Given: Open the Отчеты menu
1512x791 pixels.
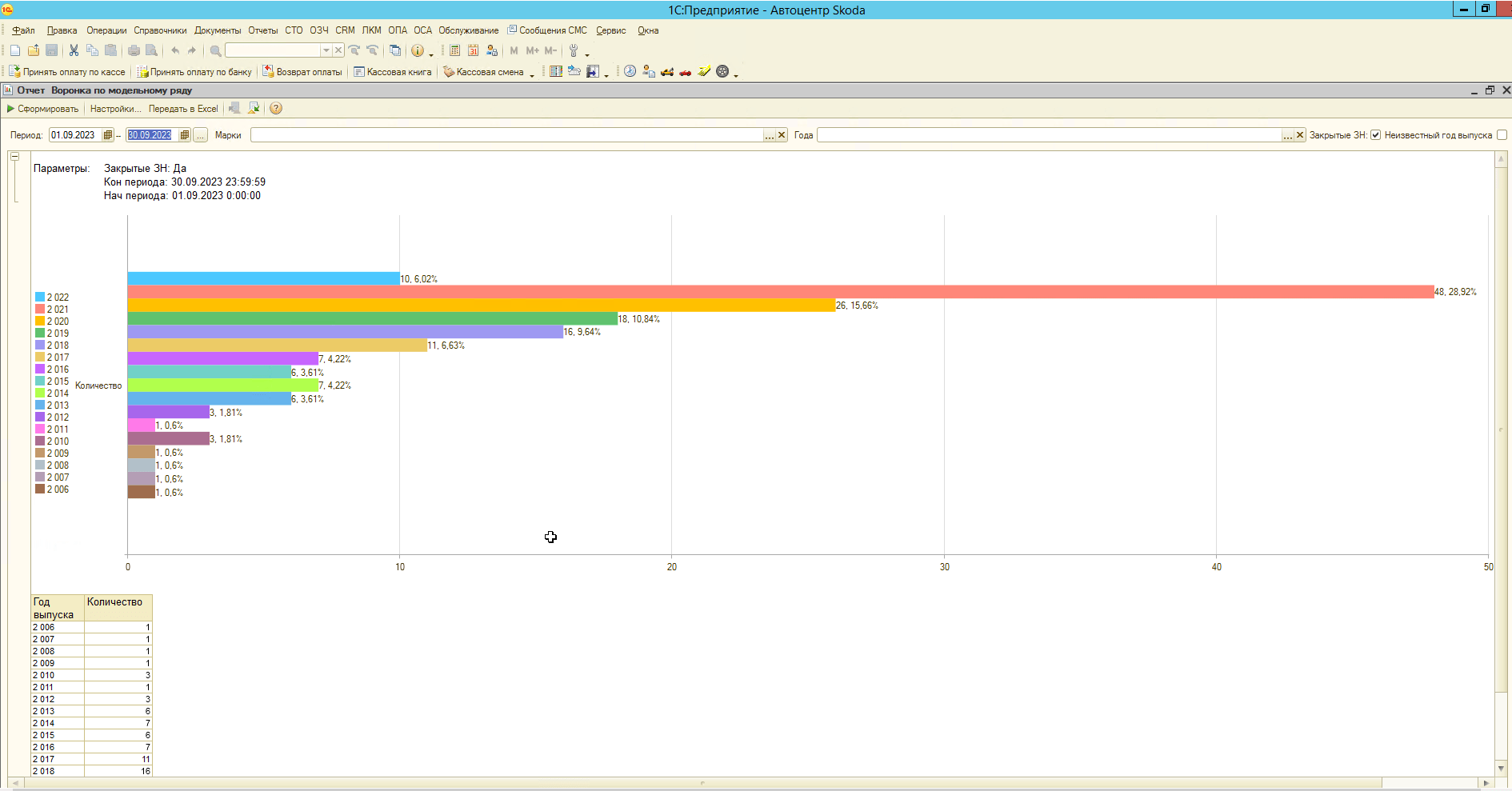Looking at the screenshot, I should [262, 30].
